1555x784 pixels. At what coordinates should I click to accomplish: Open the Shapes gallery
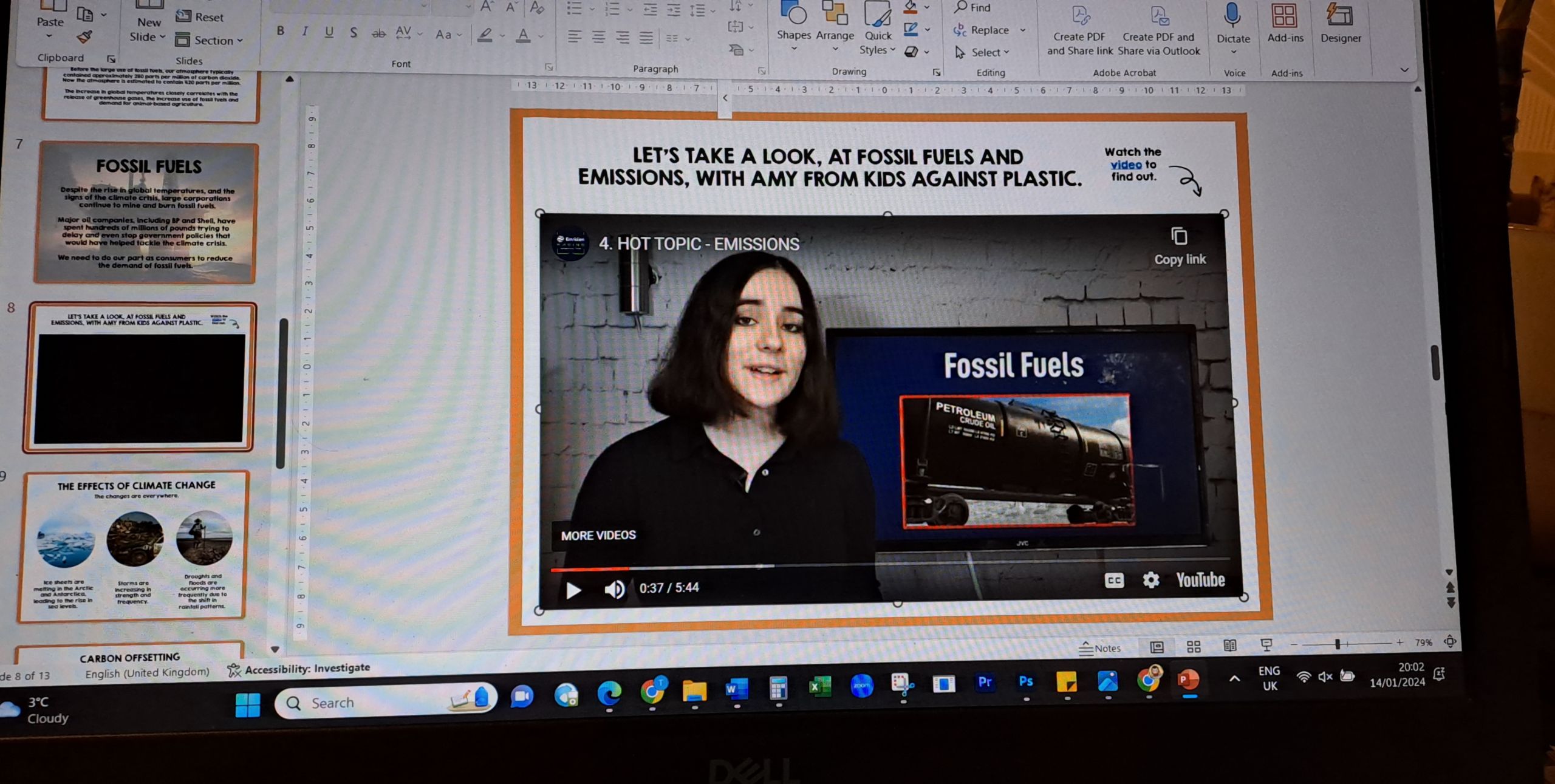[794, 24]
